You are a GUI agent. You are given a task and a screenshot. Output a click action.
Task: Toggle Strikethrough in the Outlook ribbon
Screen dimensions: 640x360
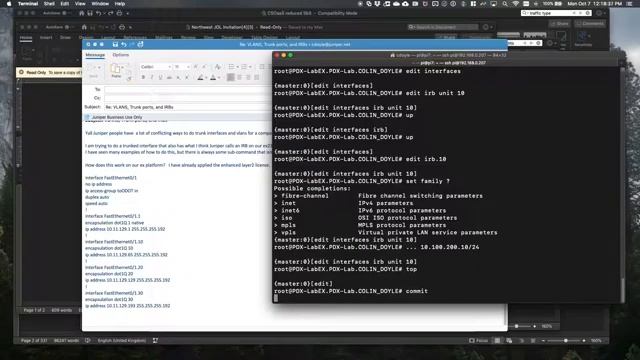(x=169, y=77)
